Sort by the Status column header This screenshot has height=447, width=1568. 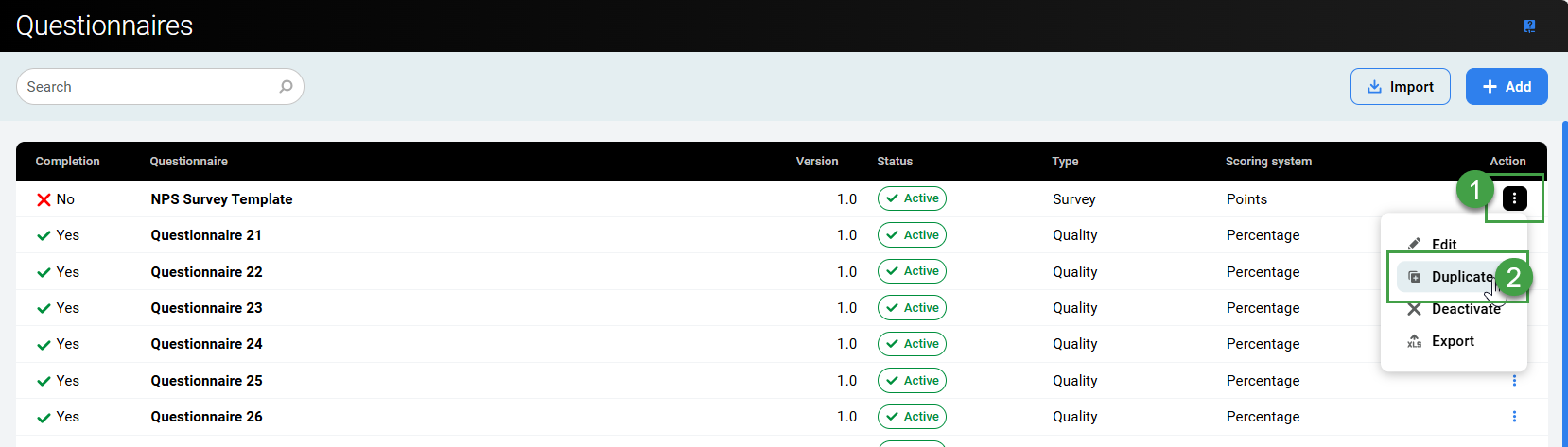pyautogui.click(x=895, y=162)
